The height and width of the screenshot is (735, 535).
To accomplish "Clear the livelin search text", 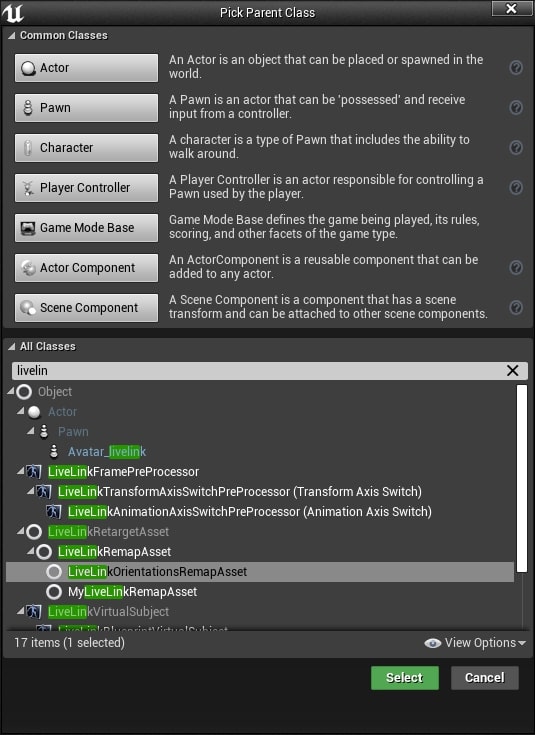I will tap(512, 370).
